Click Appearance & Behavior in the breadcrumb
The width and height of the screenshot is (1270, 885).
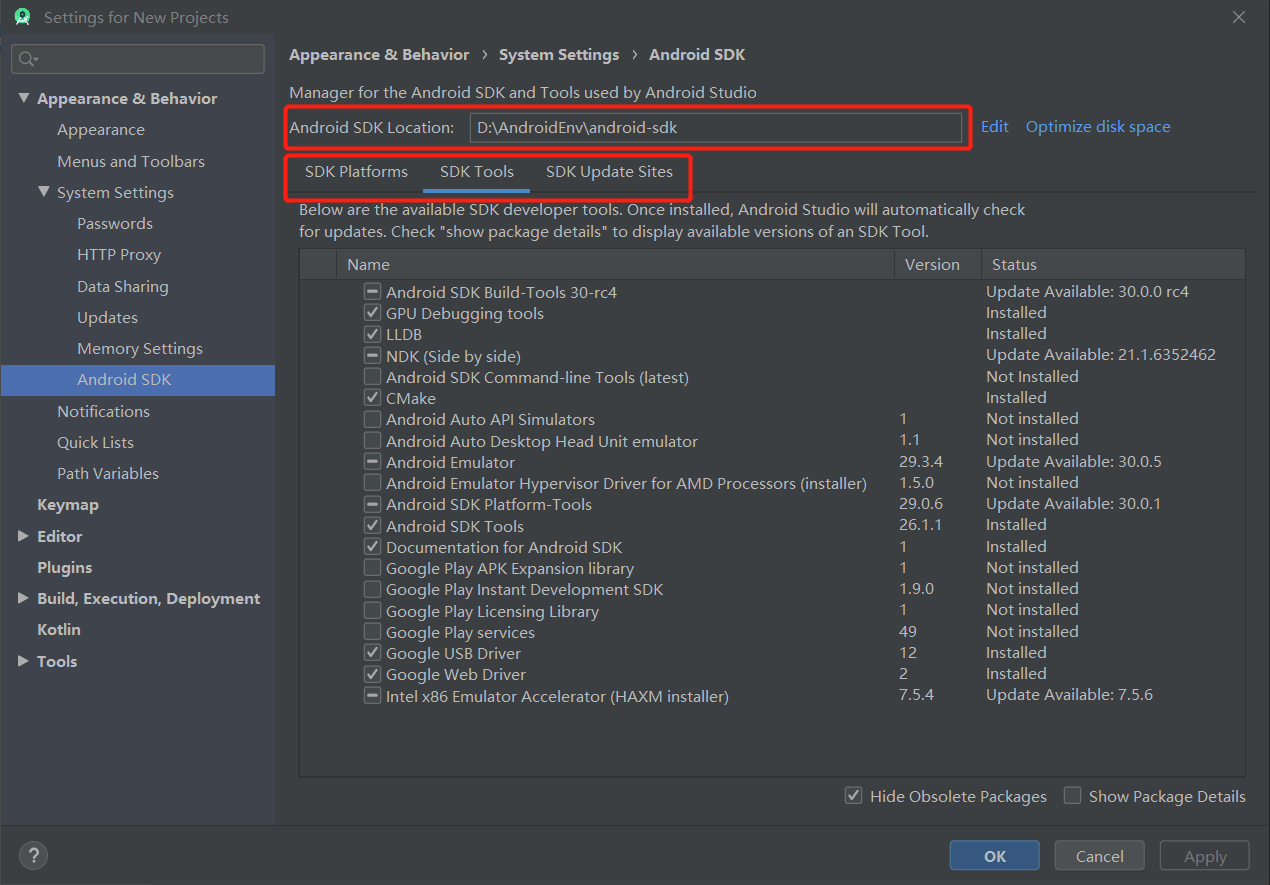pyautogui.click(x=379, y=55)
